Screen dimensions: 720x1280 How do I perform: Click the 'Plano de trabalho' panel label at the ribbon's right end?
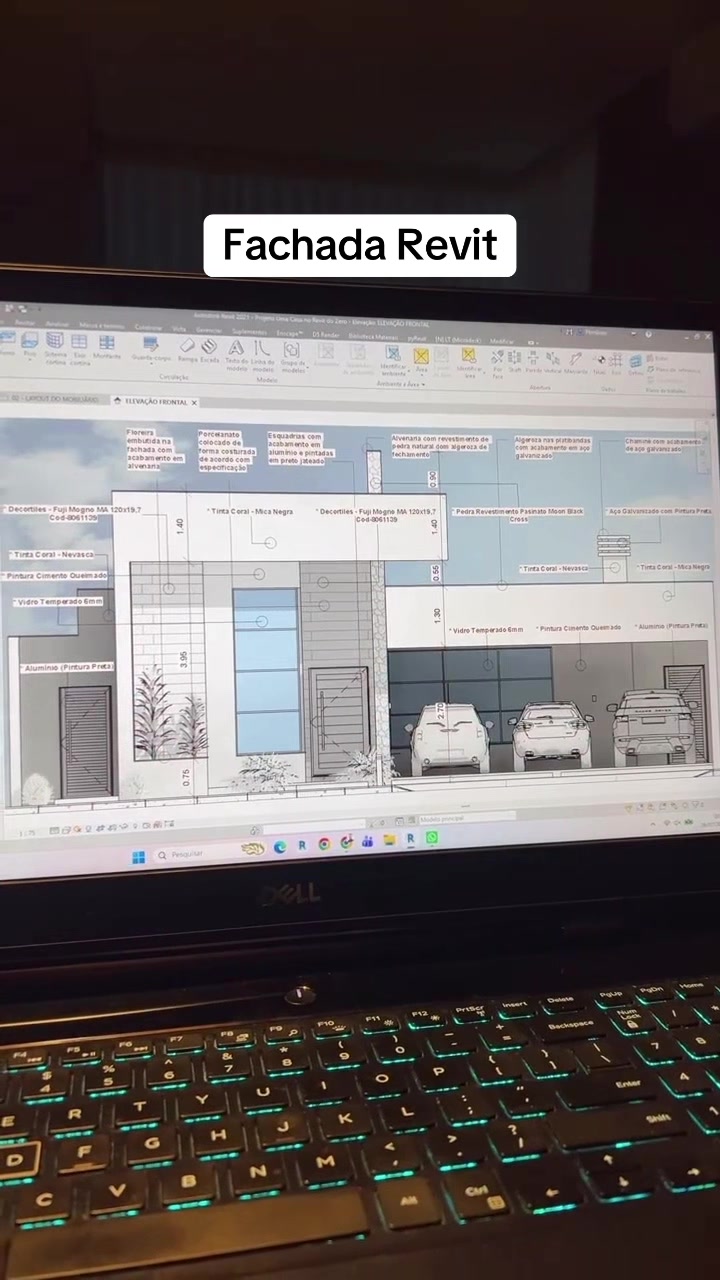[x=665, y=390]
